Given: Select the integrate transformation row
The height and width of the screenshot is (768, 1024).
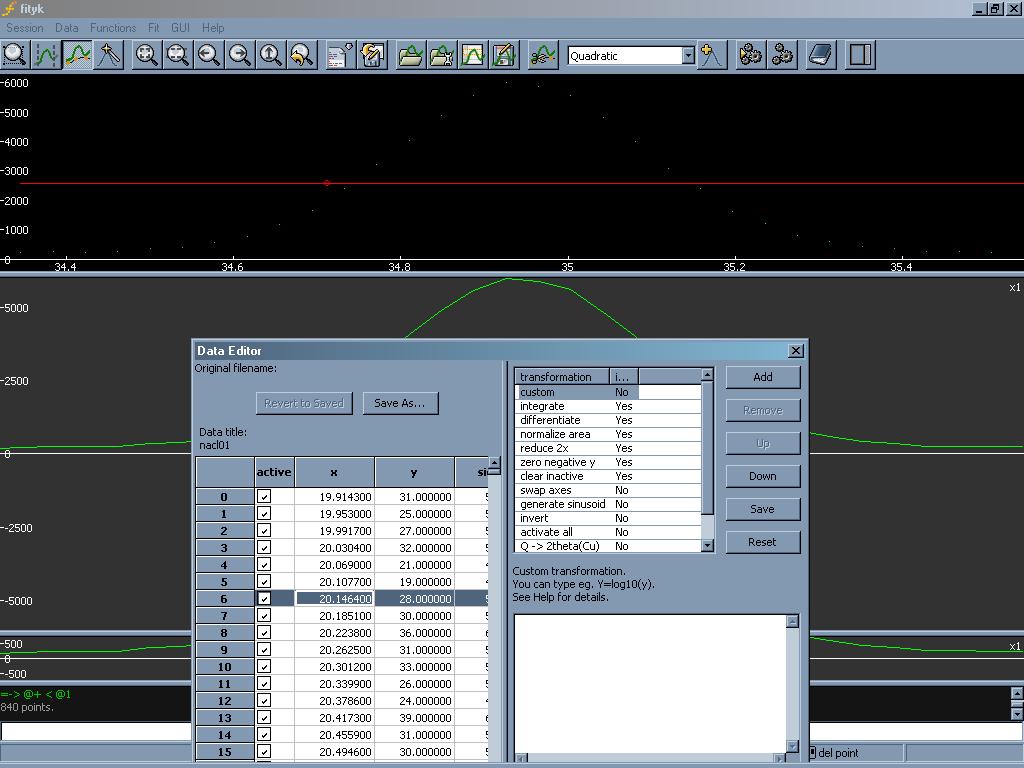Looking at the screenshot, I should (x=607, y=406).
